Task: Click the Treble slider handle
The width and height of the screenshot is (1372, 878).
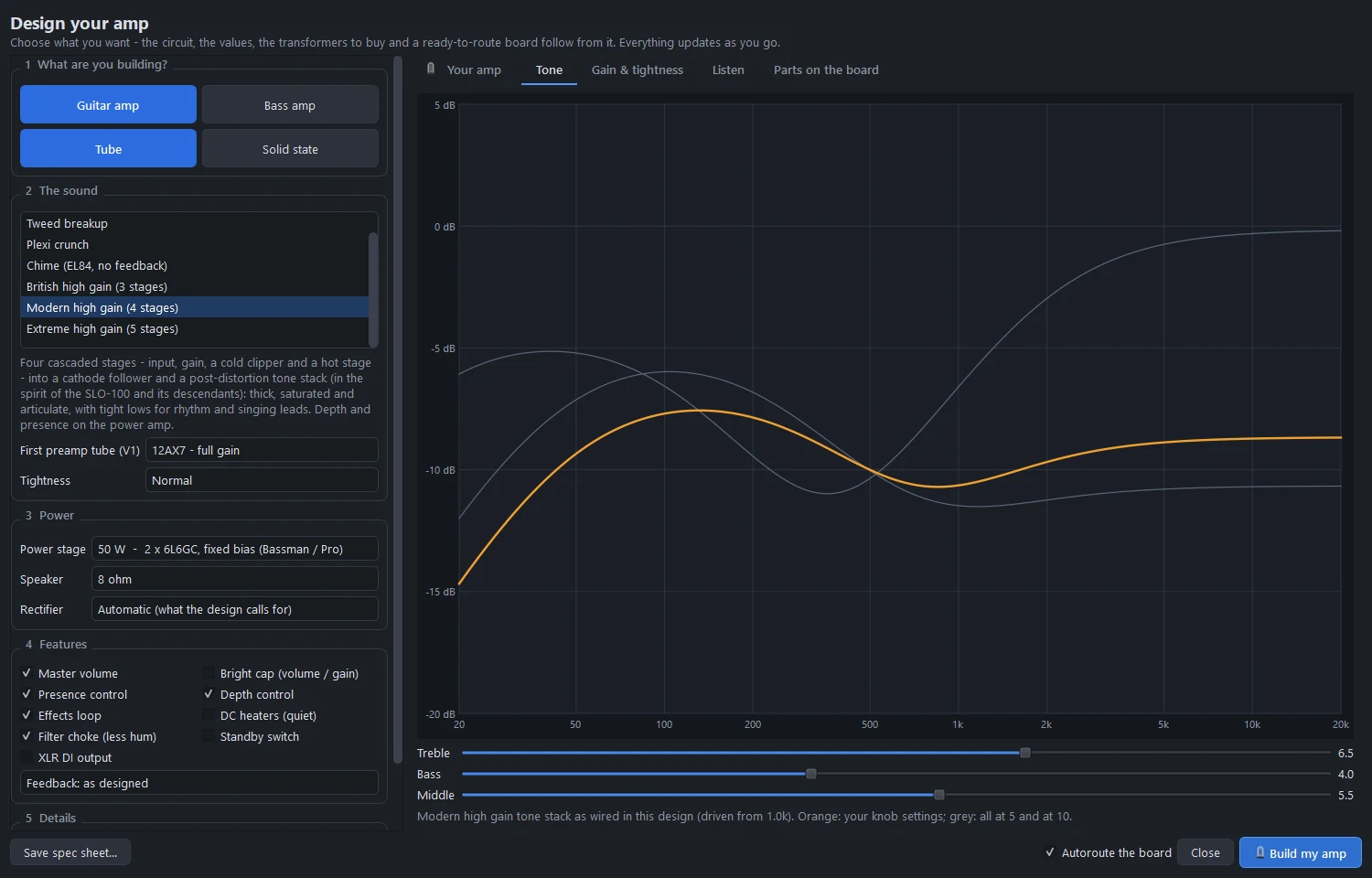Action: coord(1025,753)
